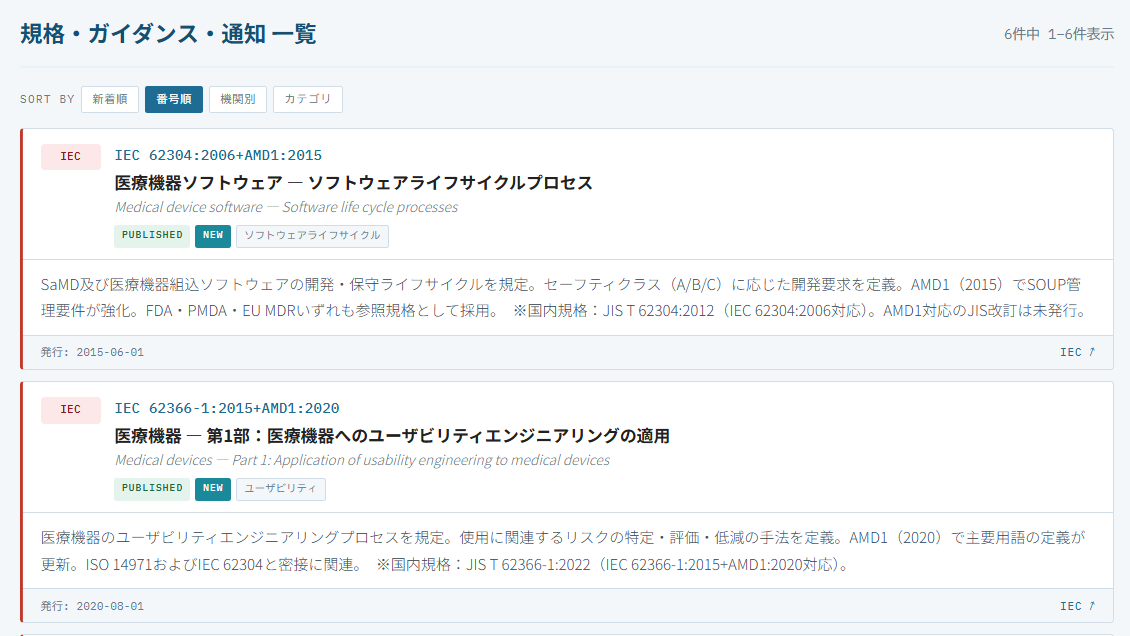
Task: Click the IEC badge on the 62304 card
Action: point(71,157)
